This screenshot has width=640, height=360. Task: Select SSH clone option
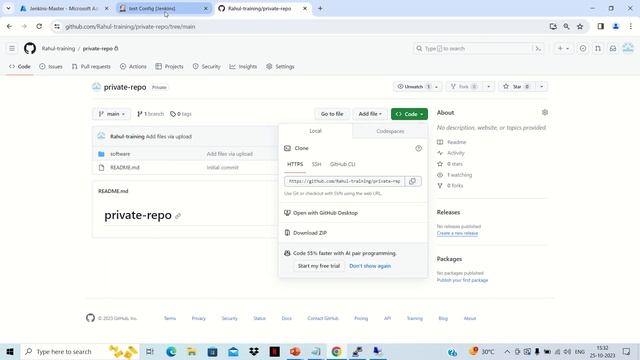click(316, 164)
